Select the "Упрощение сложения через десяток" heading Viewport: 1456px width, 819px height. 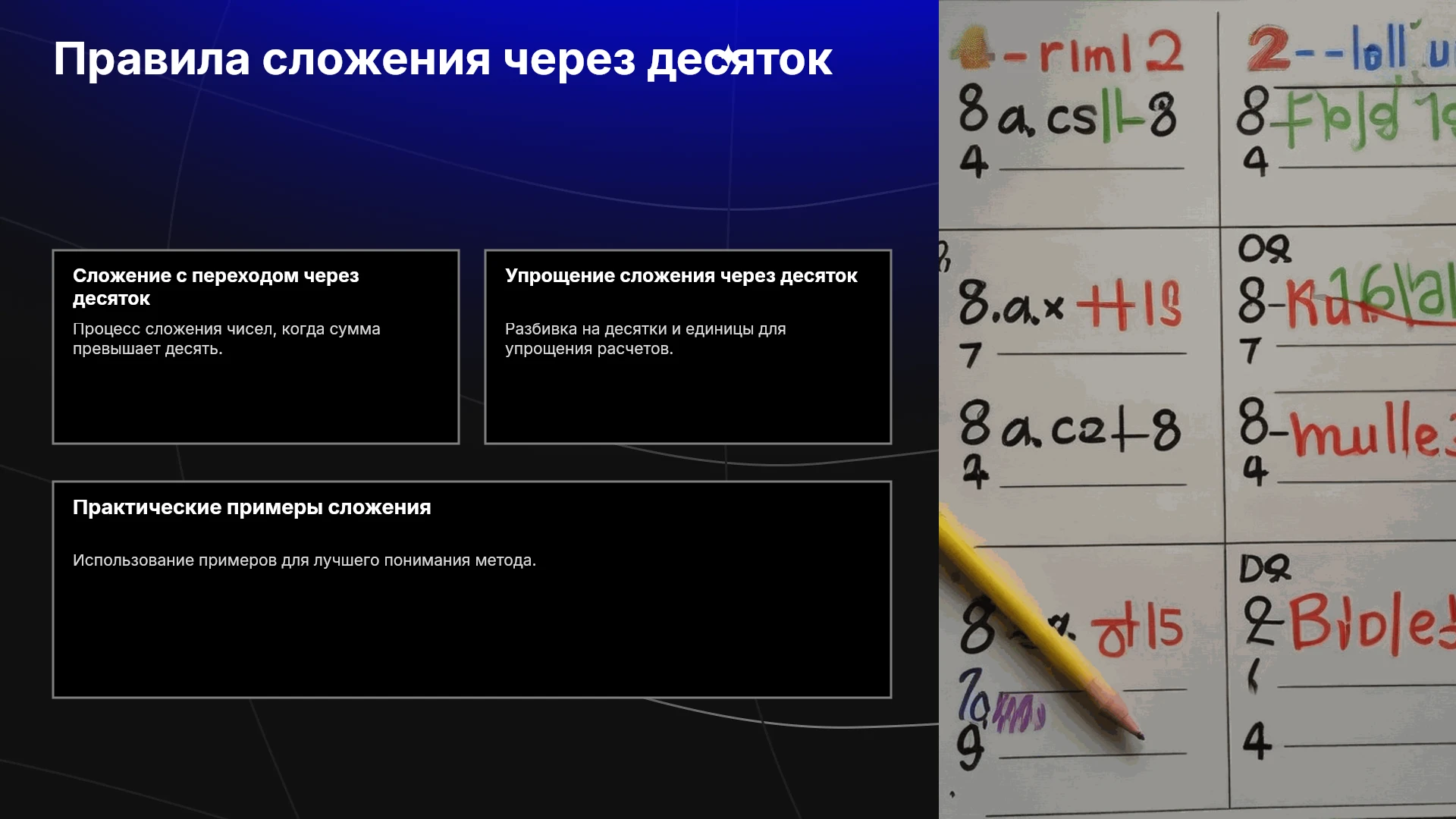click(x=681, y=276)
